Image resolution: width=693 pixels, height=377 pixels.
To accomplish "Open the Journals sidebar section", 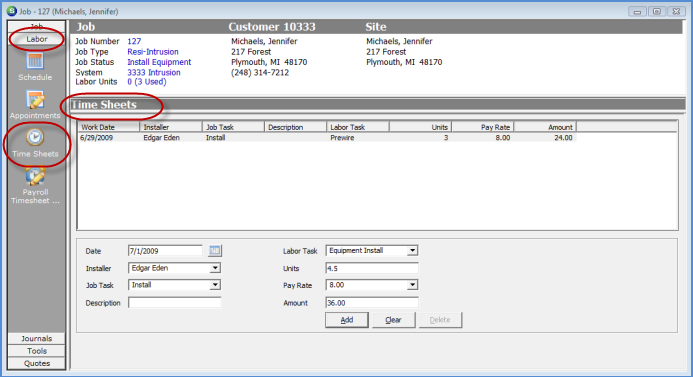I will coord(36,339).
